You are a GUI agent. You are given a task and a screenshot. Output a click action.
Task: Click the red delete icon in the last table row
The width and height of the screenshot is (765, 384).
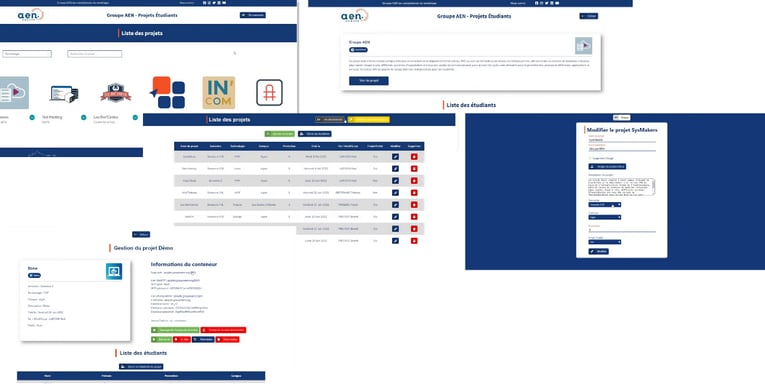click(x=414, y=241)
